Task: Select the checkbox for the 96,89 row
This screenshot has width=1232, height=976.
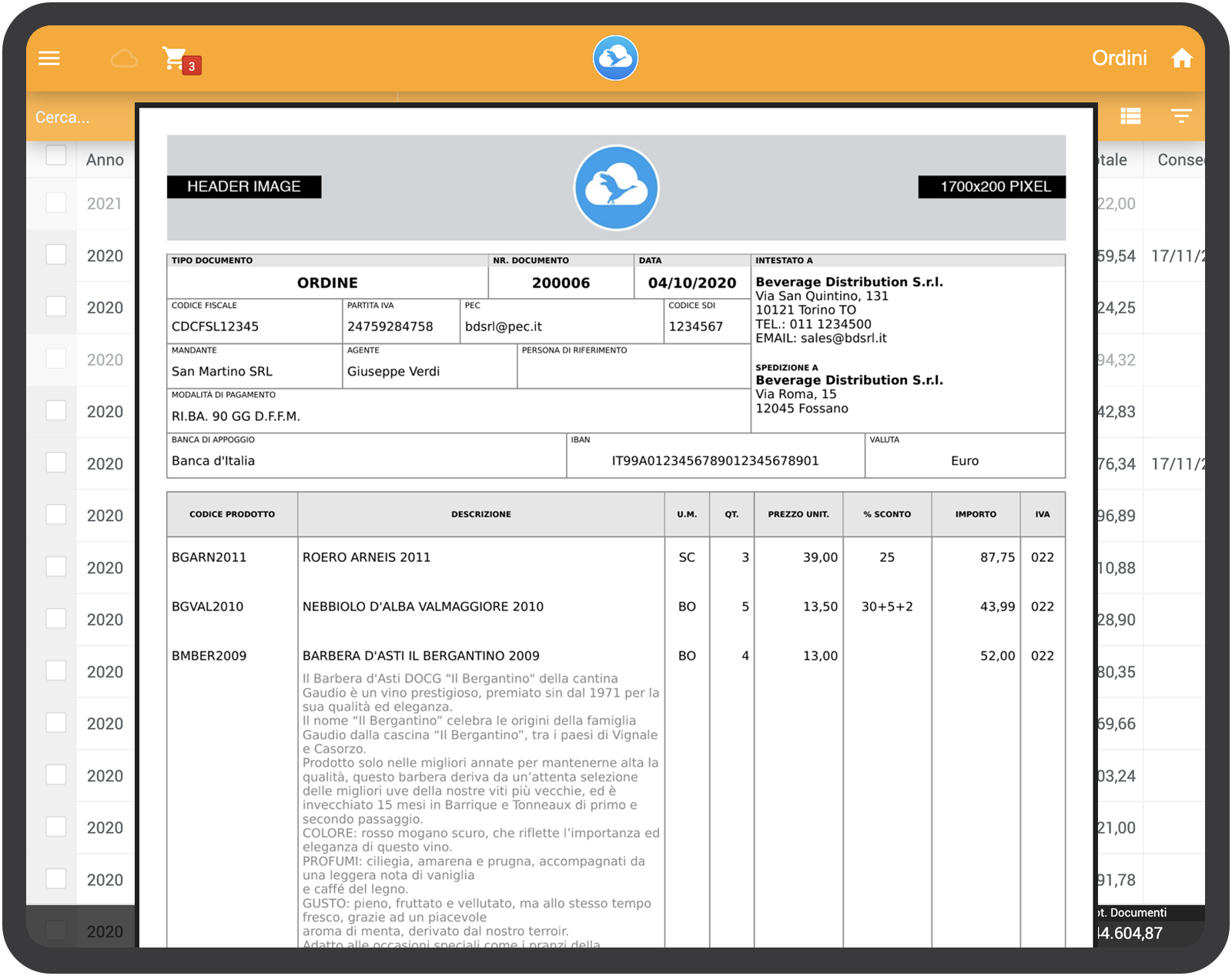Action: 56,514
